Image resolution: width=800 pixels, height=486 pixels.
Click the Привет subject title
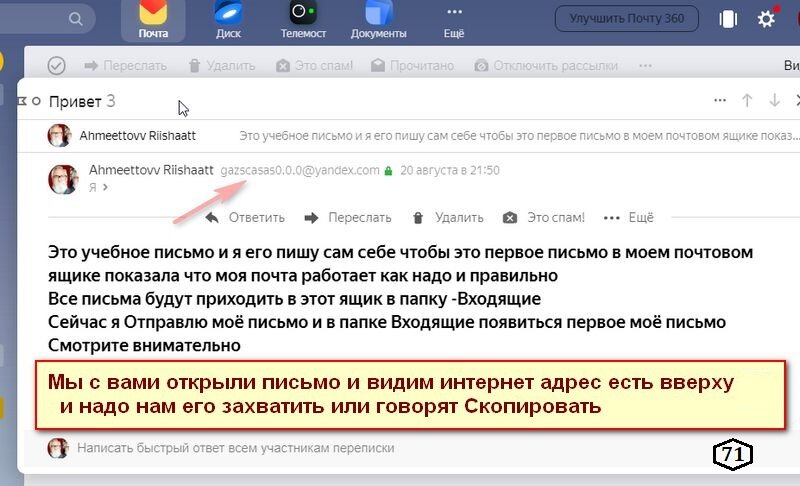pos(75,101)
